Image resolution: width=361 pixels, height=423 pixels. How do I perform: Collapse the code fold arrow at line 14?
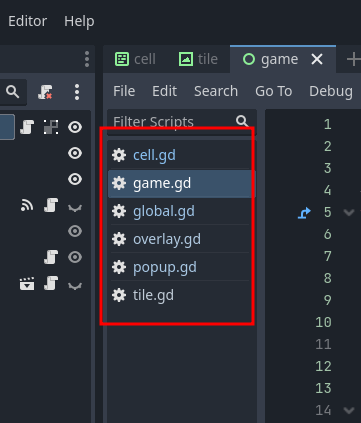[x=349, y=410]
